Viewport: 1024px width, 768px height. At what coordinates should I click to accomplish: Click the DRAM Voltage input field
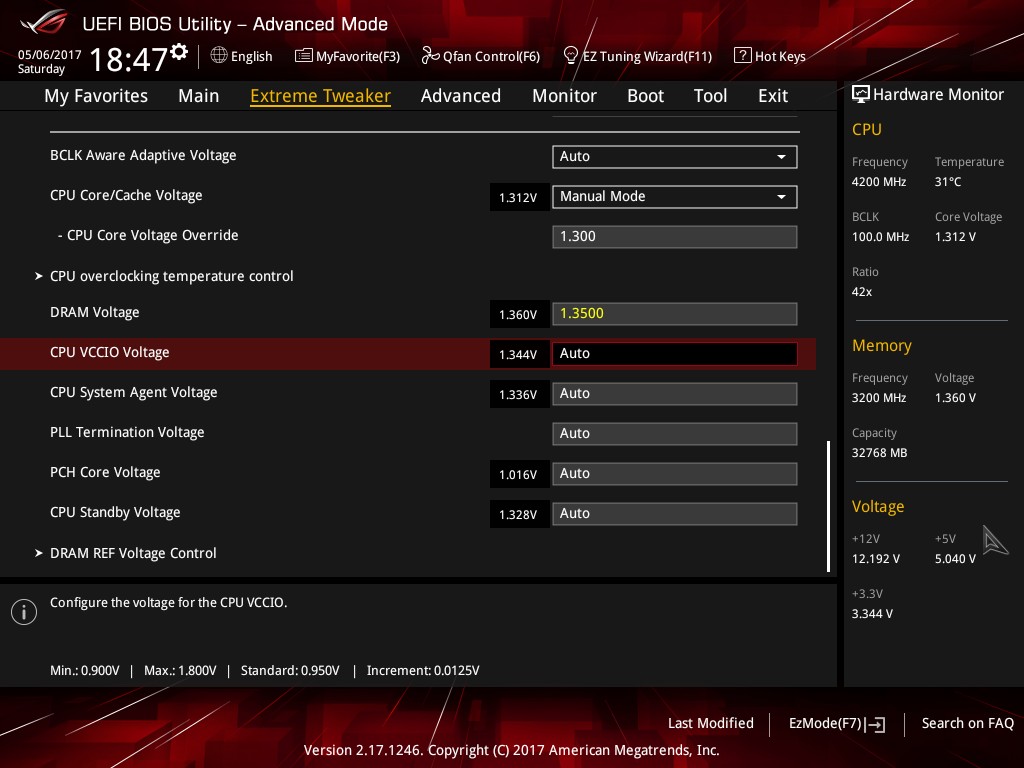[x=675, y=313]
